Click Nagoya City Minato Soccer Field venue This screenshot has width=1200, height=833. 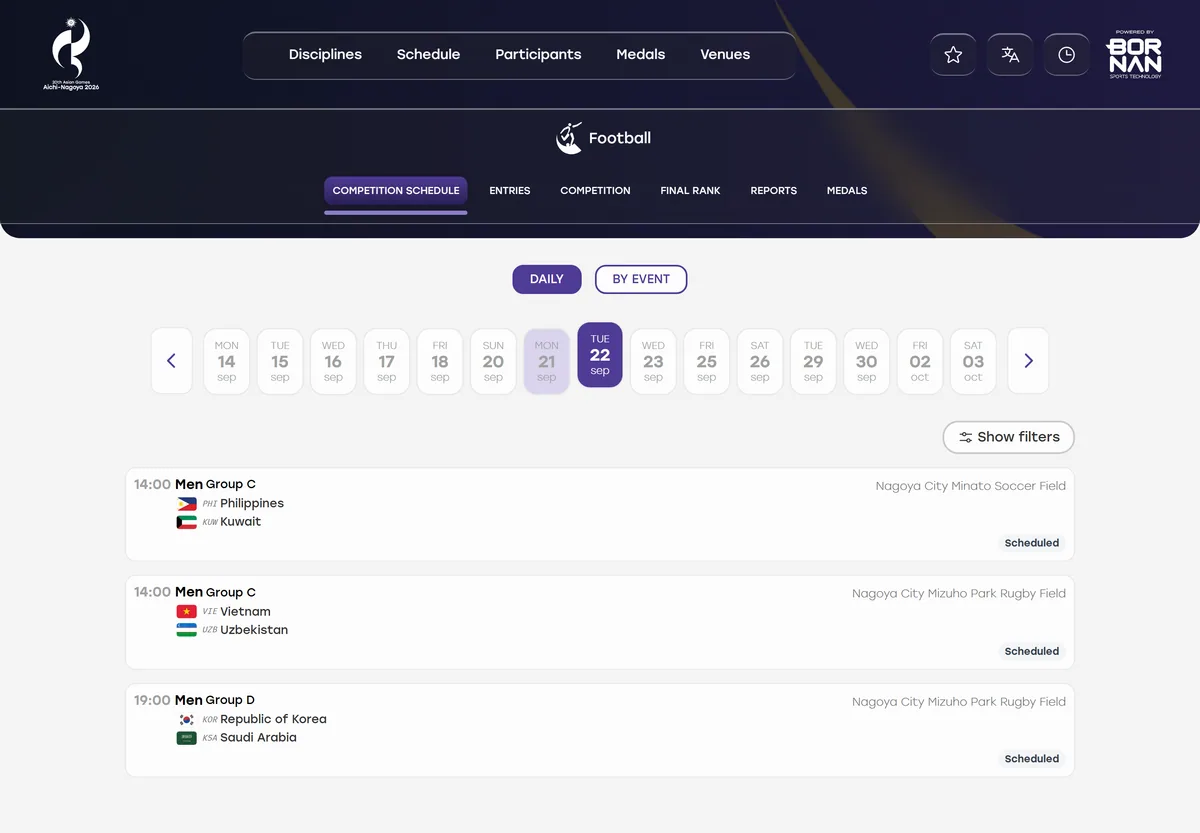tap(971, 486)
